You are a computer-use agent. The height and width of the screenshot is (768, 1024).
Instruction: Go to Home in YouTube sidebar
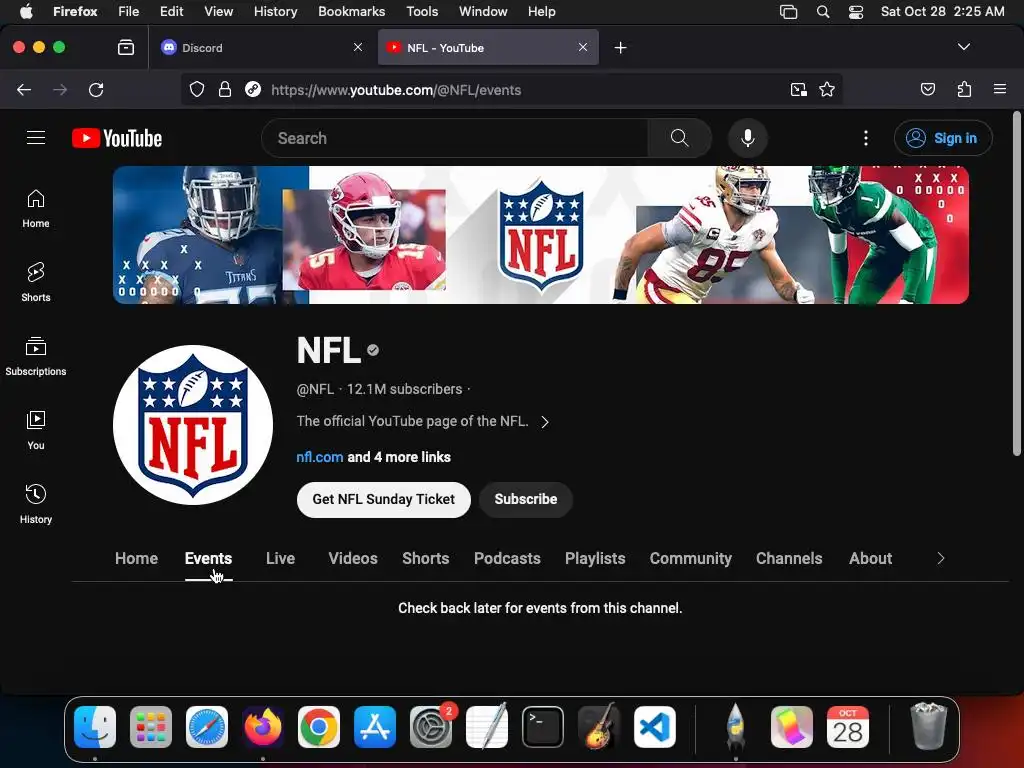[x=36, y=208]
